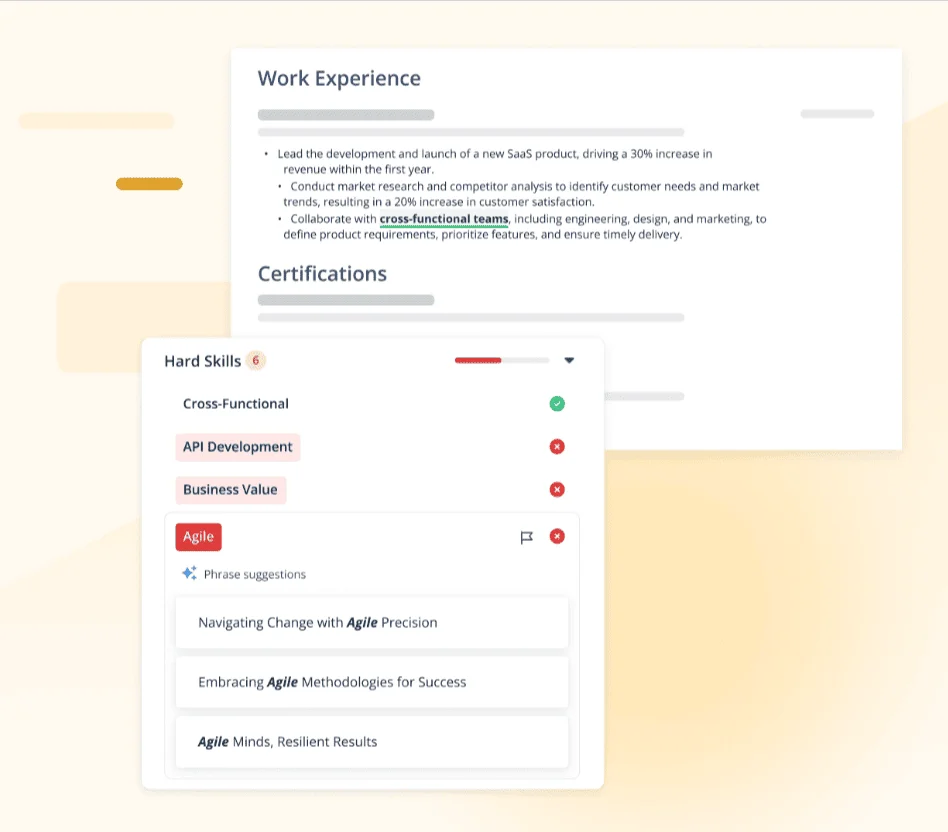Viewport: 948px width, 832px height.
Task: Select the Cross-Functional skill item
Action: coord(236,403)
